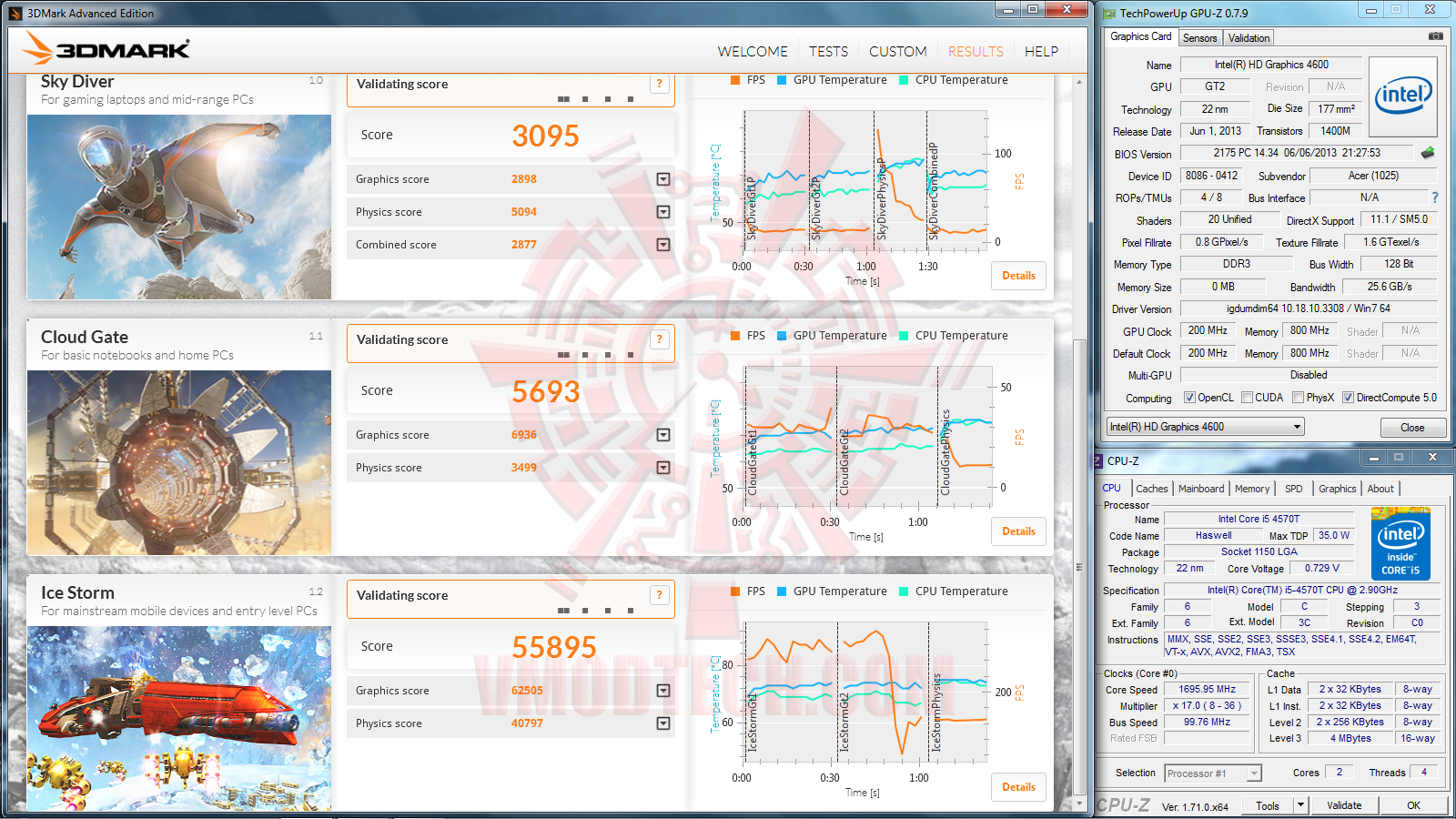This screenshot has width=1456, height=819.
Task: Expand Cloud Gate Graphics score details
Action: (663, 435)
